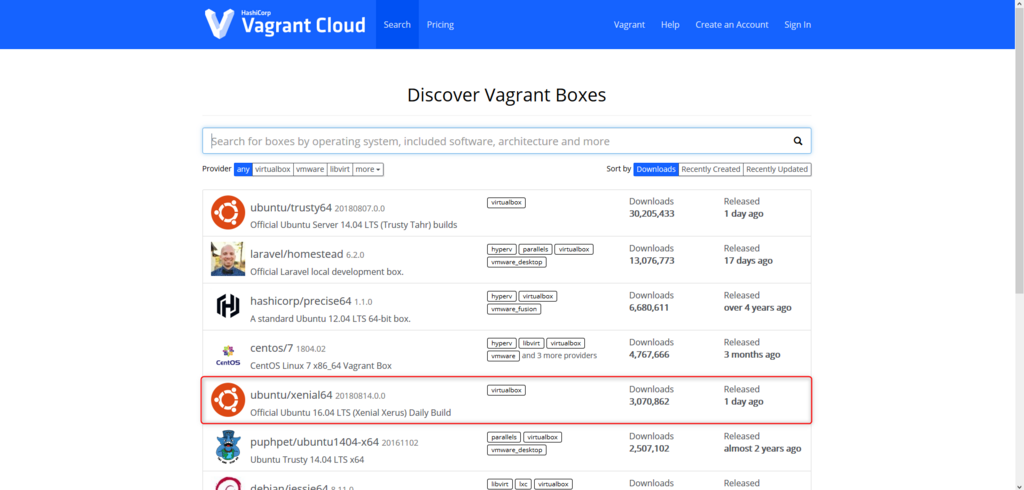Expand the 'more' providers dropdown

point(368,169)
